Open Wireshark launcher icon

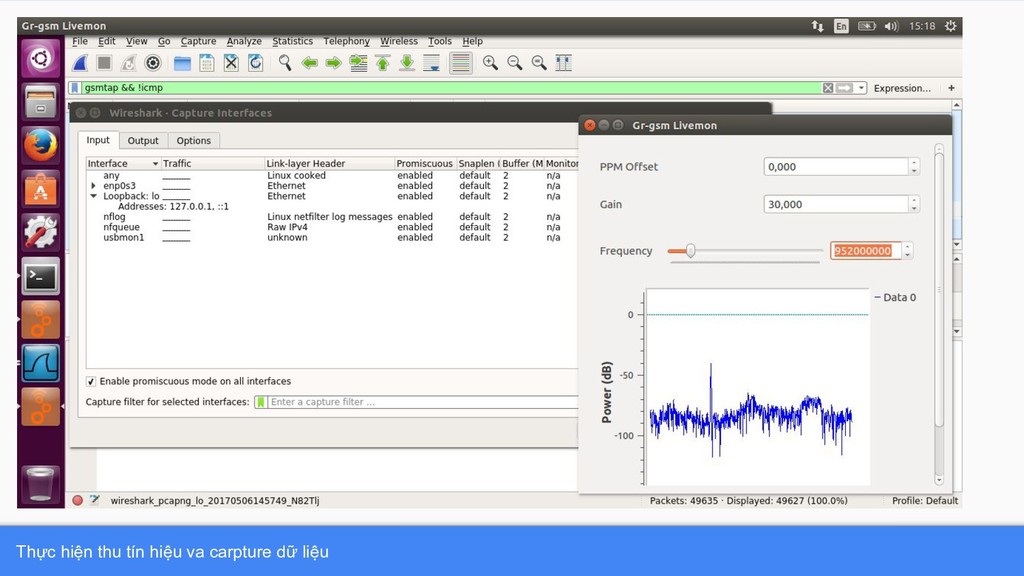[x=40, y=363]
